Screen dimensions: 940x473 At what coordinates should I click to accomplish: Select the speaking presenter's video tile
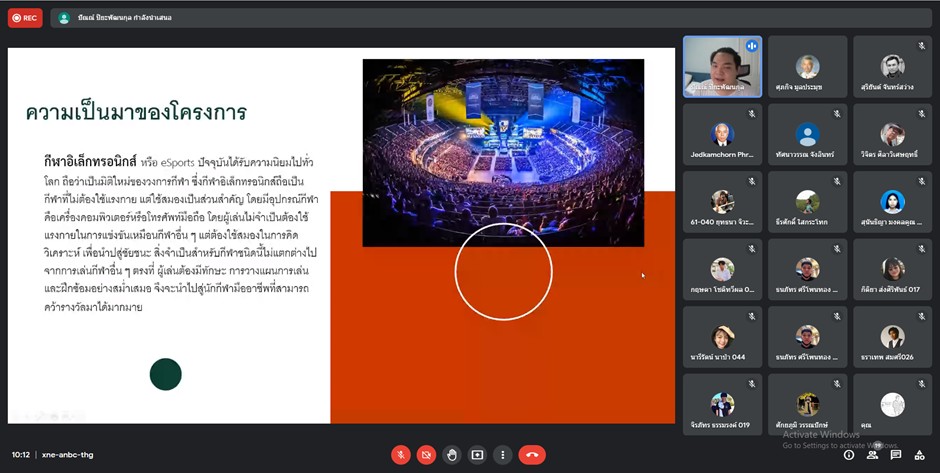click(722, 67)
